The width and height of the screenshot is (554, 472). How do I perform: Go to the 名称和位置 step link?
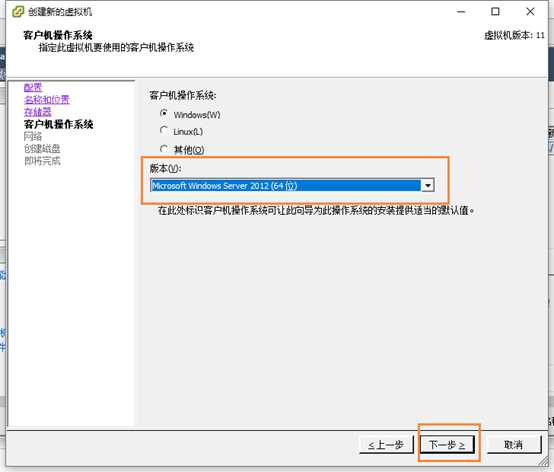pyautogui.click(x=47, y=100)
